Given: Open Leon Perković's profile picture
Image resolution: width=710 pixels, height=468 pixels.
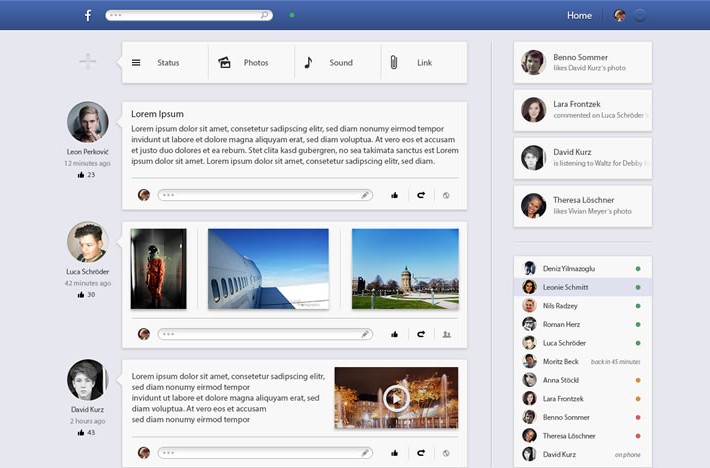Looking at the screenshot, I should tap(88, 122).
